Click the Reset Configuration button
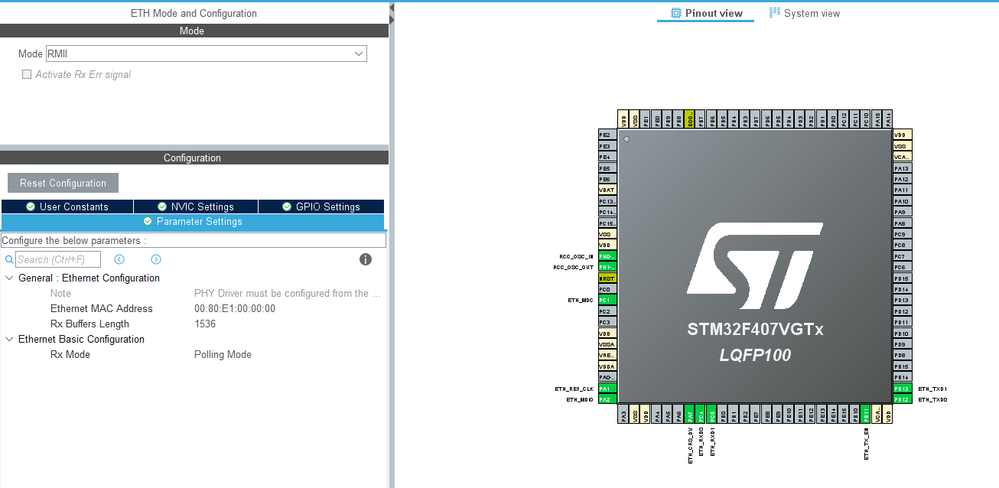The image size is (999, 488). 63,183
